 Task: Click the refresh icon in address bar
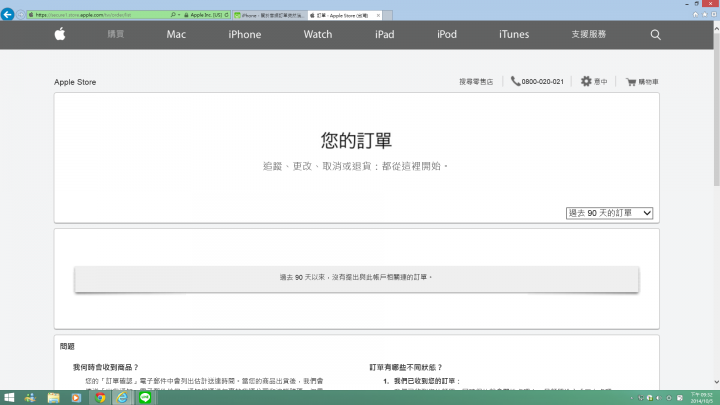click(226, 15)
